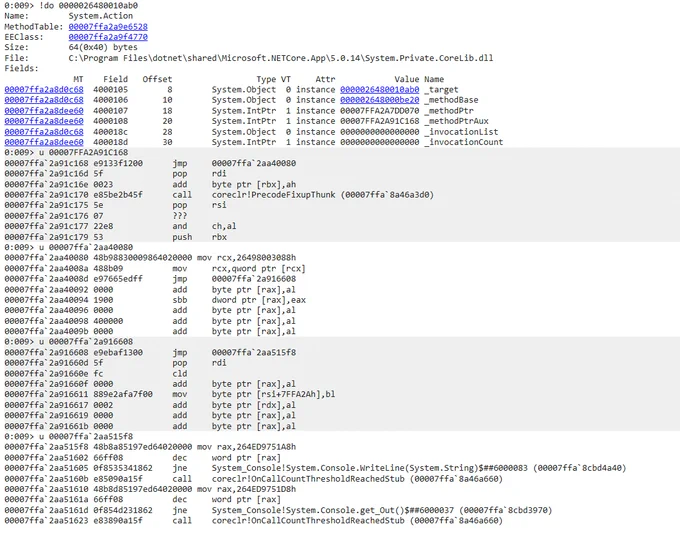The image size is (680, 540).
Task: Select the _methodPtr value 00007FFA2A7DD070
Action: click(379, 111)
